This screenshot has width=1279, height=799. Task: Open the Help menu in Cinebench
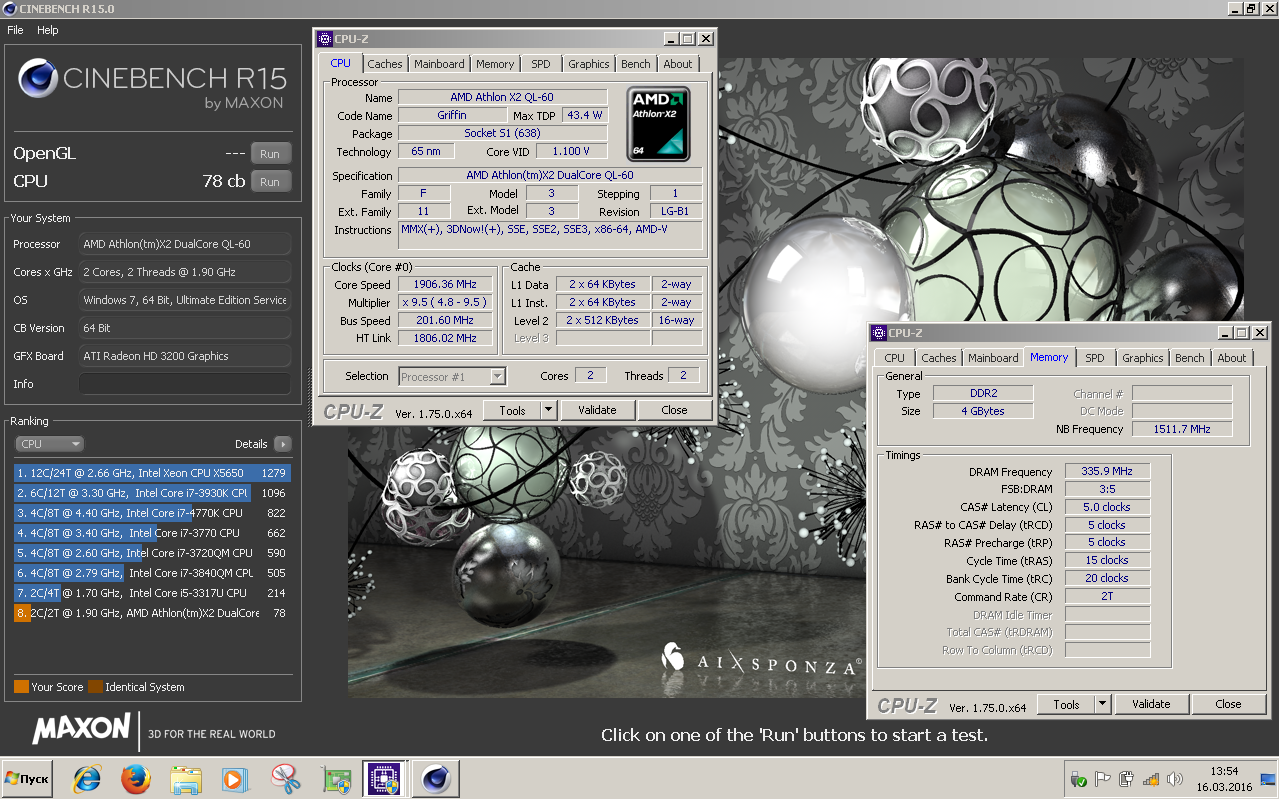tap(48, 30)
